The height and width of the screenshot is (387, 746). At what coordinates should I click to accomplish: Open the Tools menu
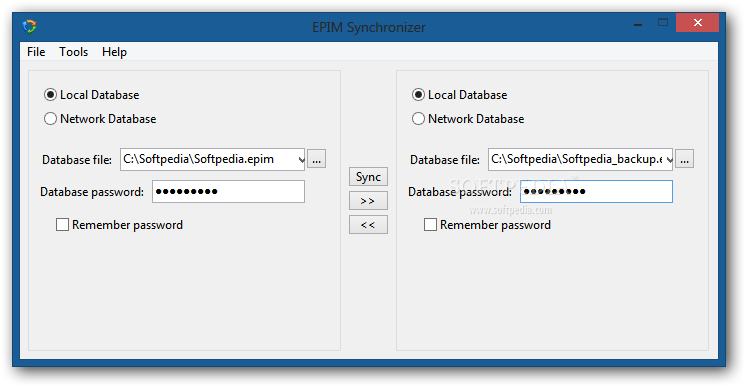[73, 52]
